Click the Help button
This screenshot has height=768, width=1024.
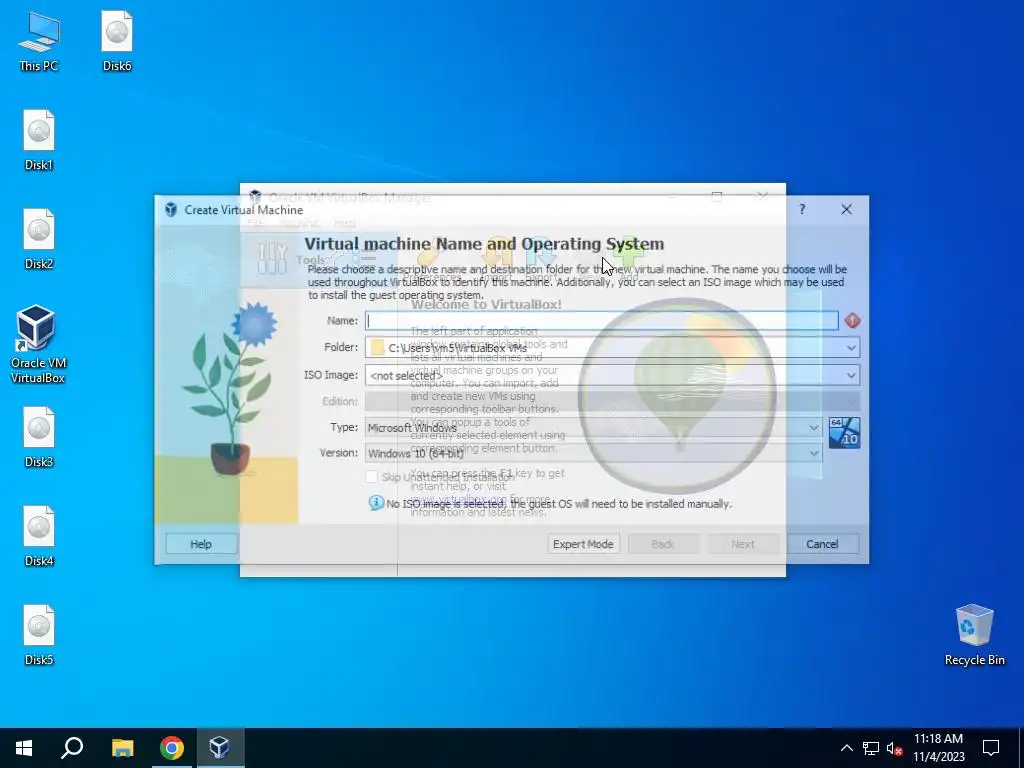201,544
